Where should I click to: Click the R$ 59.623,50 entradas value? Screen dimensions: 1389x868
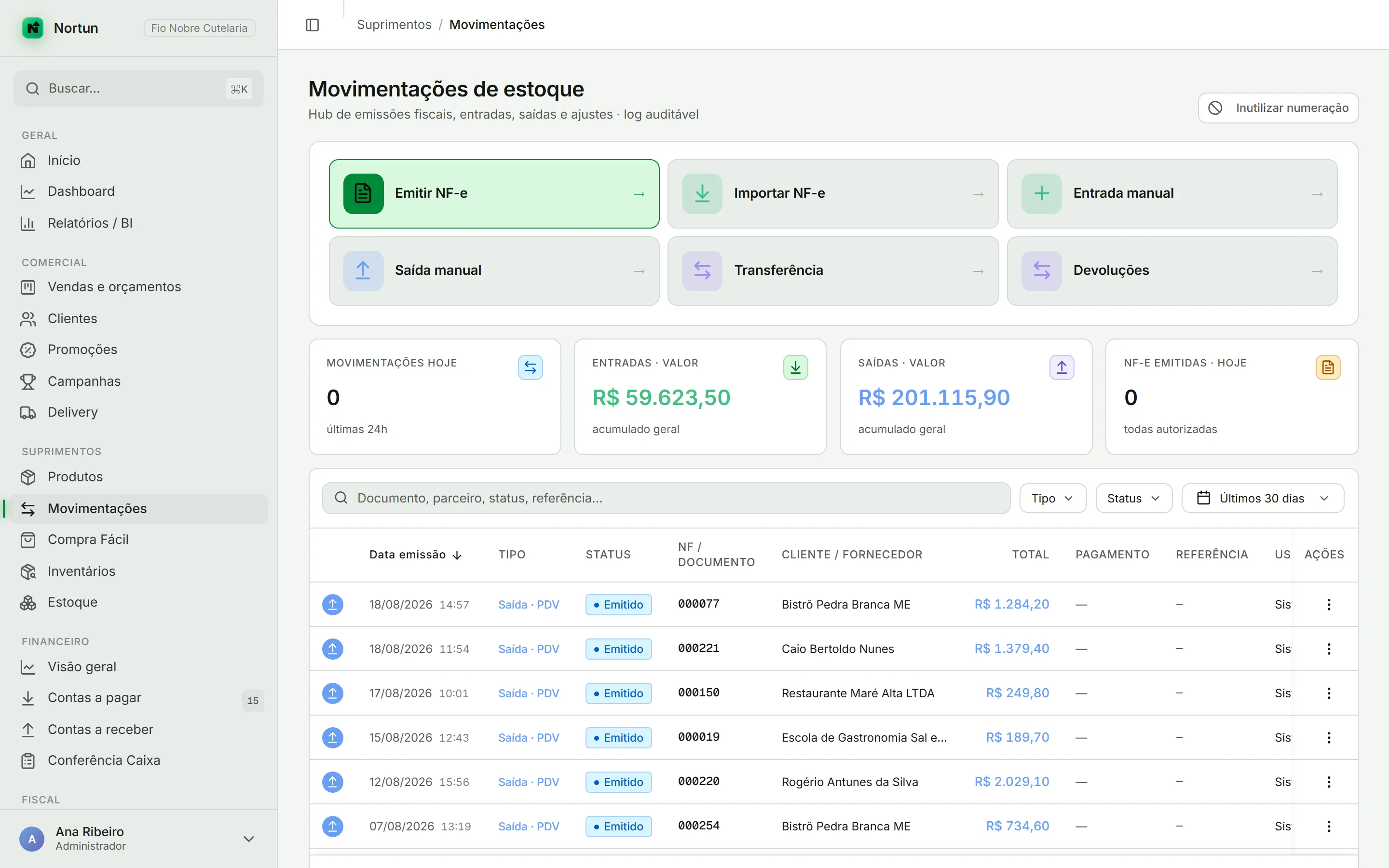click(661, 397)
